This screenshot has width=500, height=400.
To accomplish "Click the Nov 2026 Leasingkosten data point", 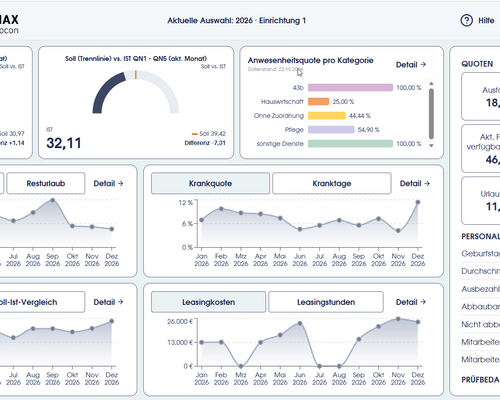I will pos(398,319).
